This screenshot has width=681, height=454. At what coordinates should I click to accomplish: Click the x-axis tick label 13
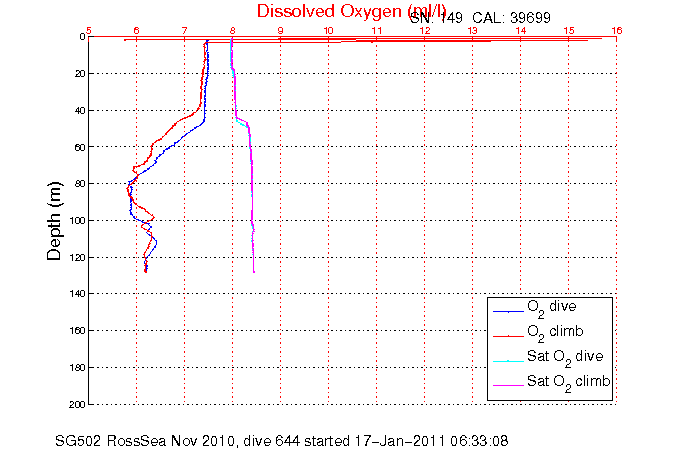(x=473, y=30)
